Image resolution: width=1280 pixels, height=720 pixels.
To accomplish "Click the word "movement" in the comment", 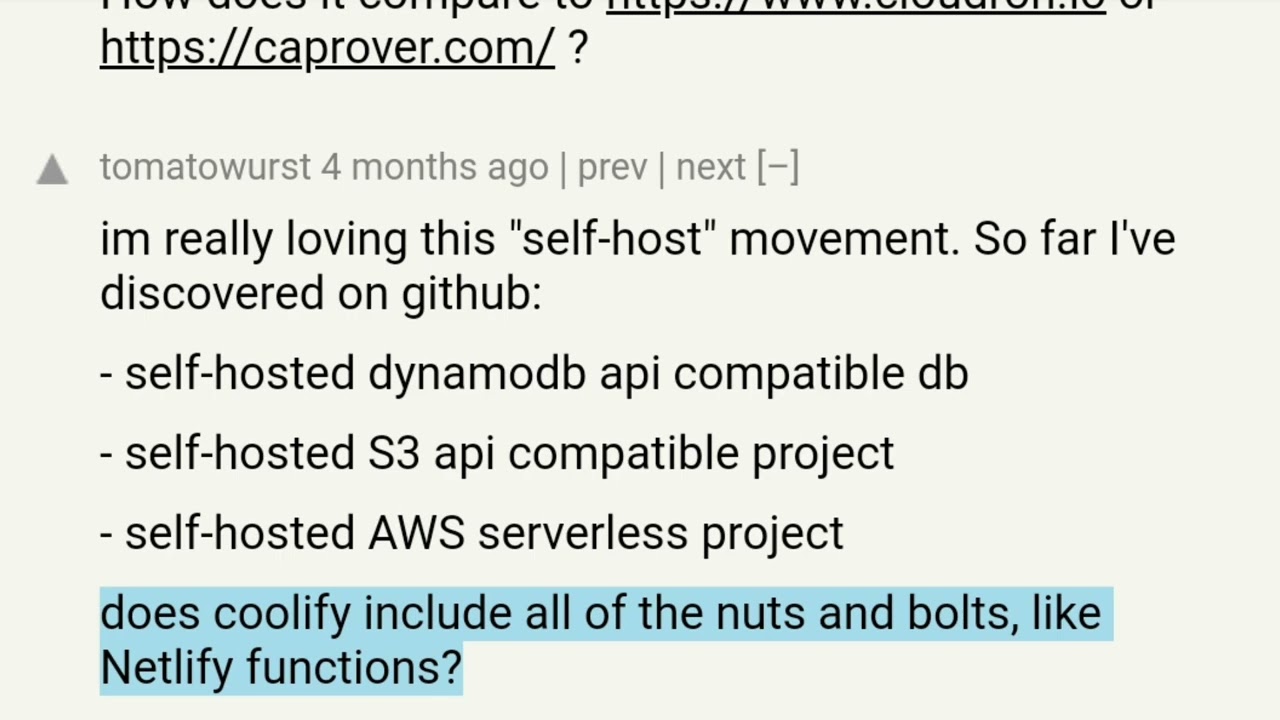I will (844, 240).
